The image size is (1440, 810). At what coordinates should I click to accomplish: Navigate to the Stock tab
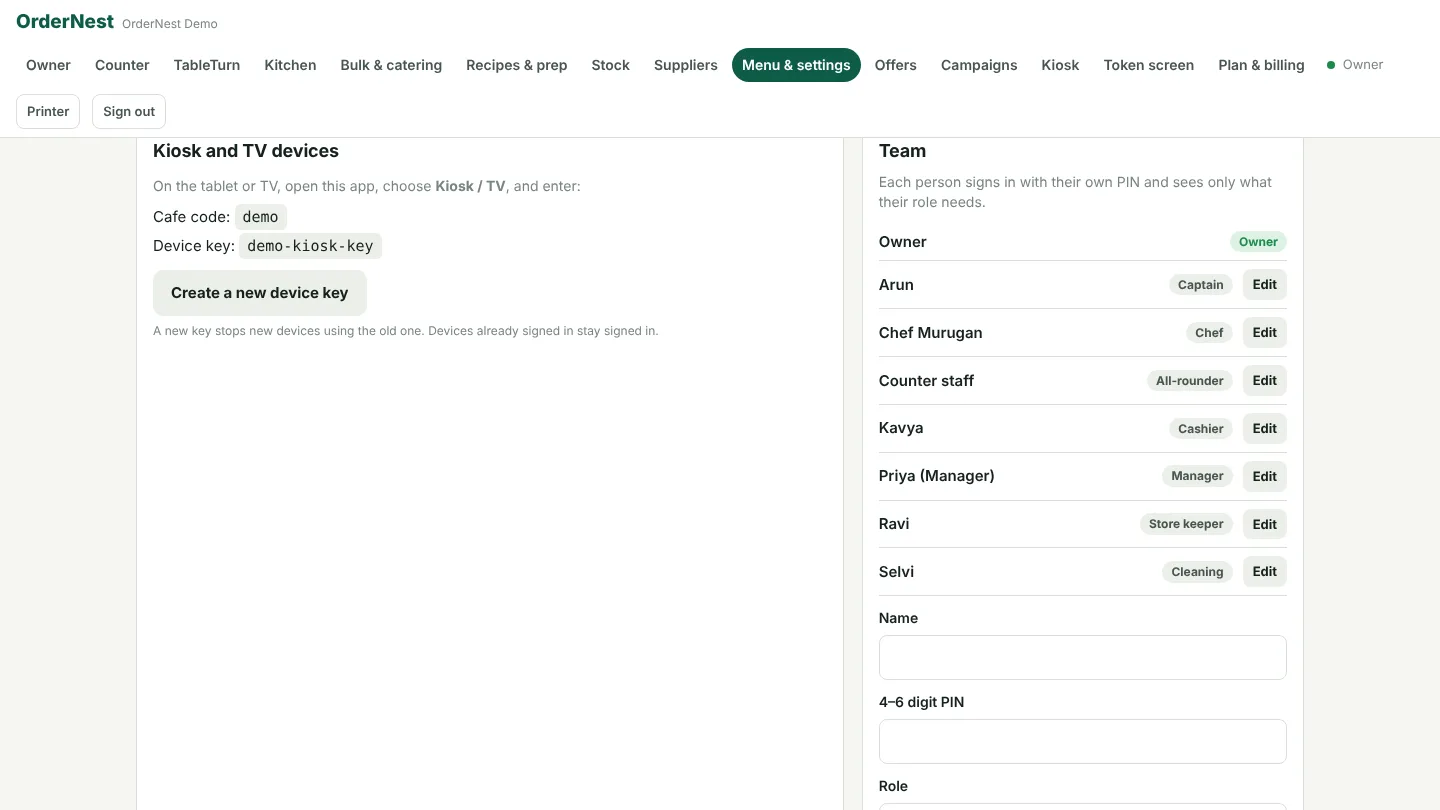click(x=610, y=65)
